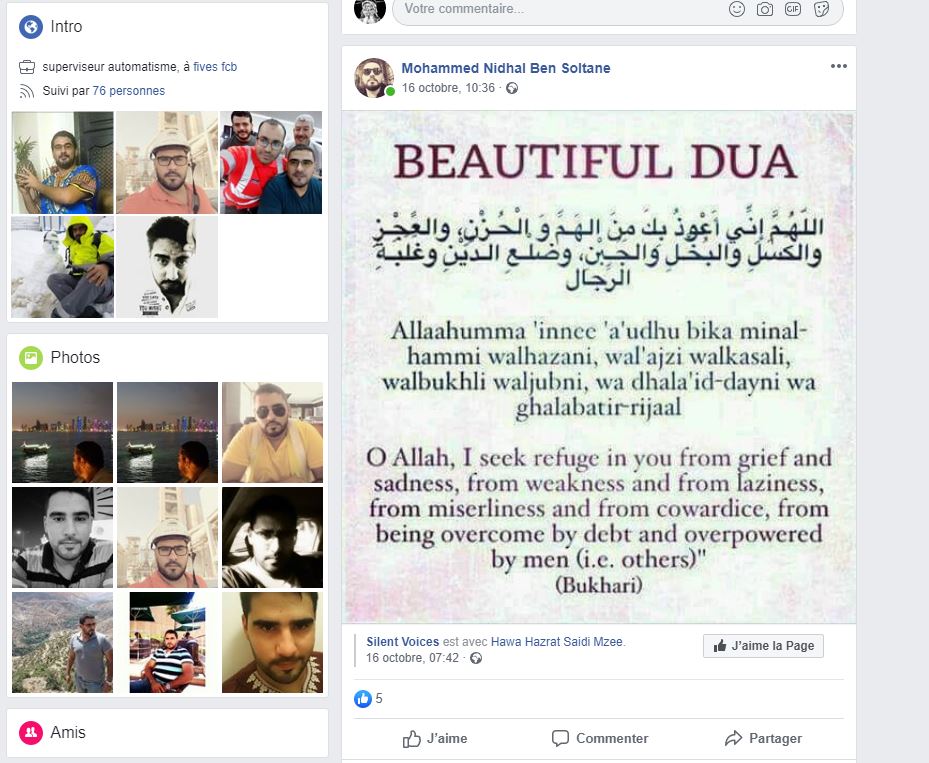View the 76 personnes followers list

click(x=129, y=91)
